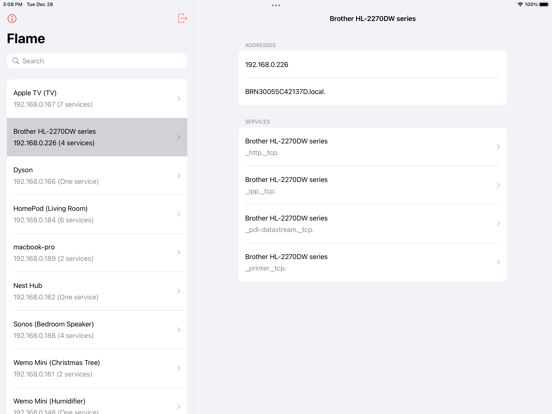Open the _http._tcp. service entry
This screenshot has width=552, height=414.
point(372,147)
